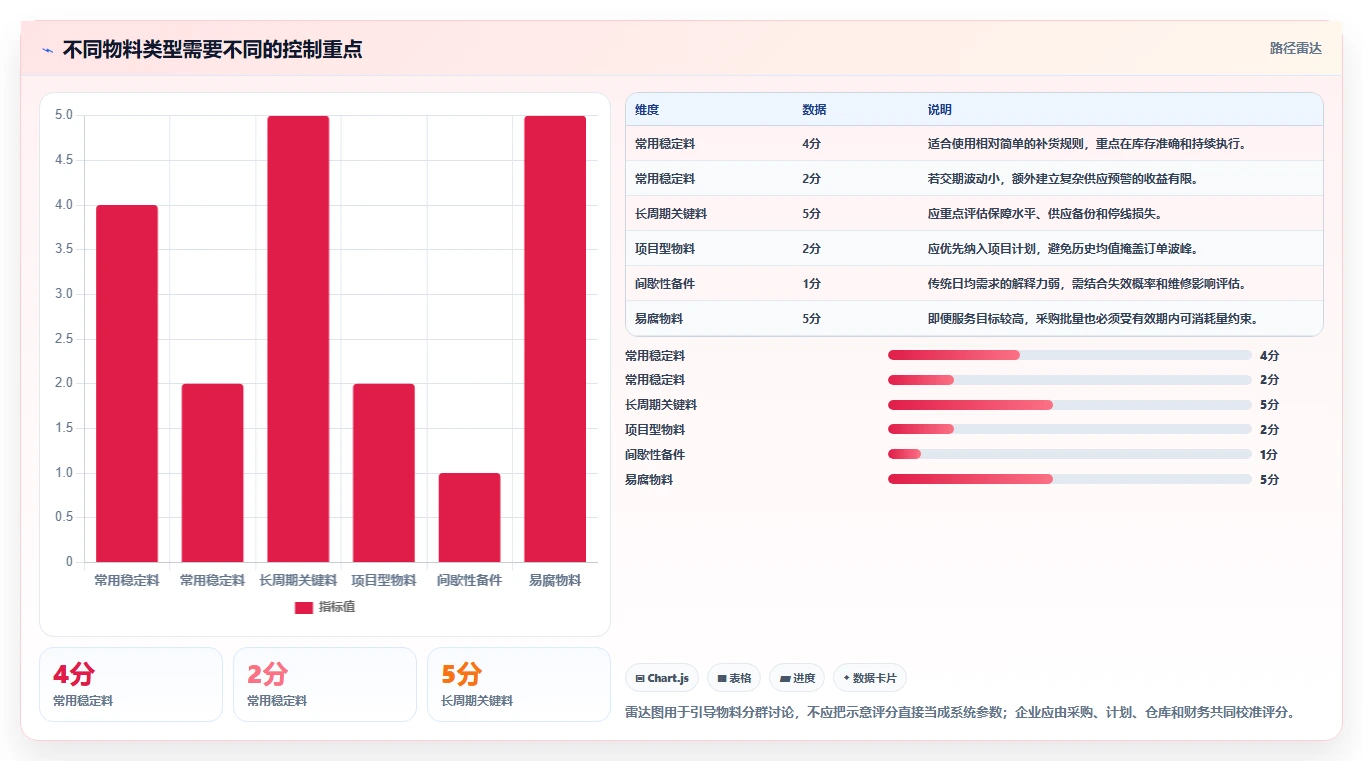Click the 说明 column header

pyautogui.click(x=940, y=110)
